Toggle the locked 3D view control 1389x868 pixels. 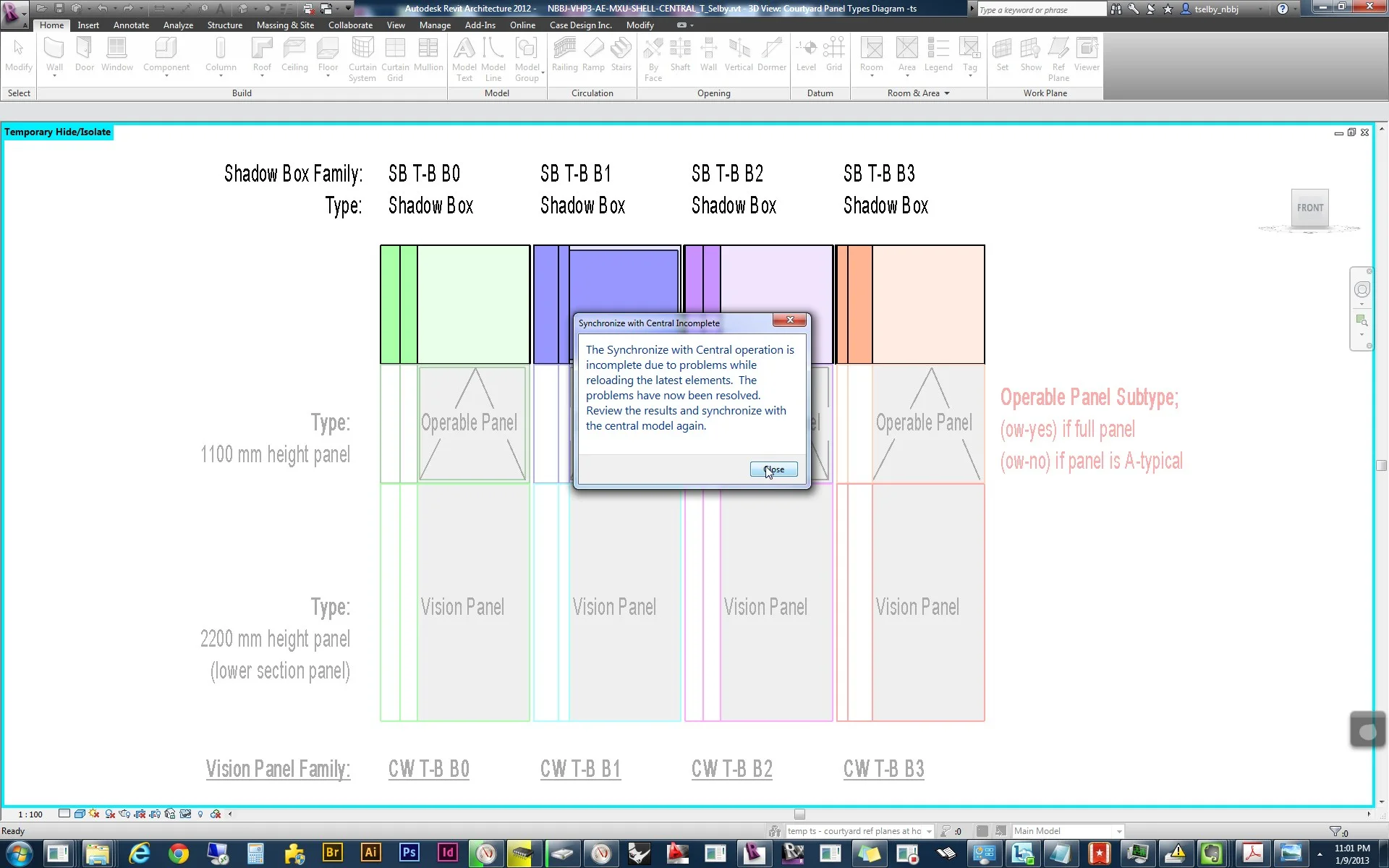point(170,814)
